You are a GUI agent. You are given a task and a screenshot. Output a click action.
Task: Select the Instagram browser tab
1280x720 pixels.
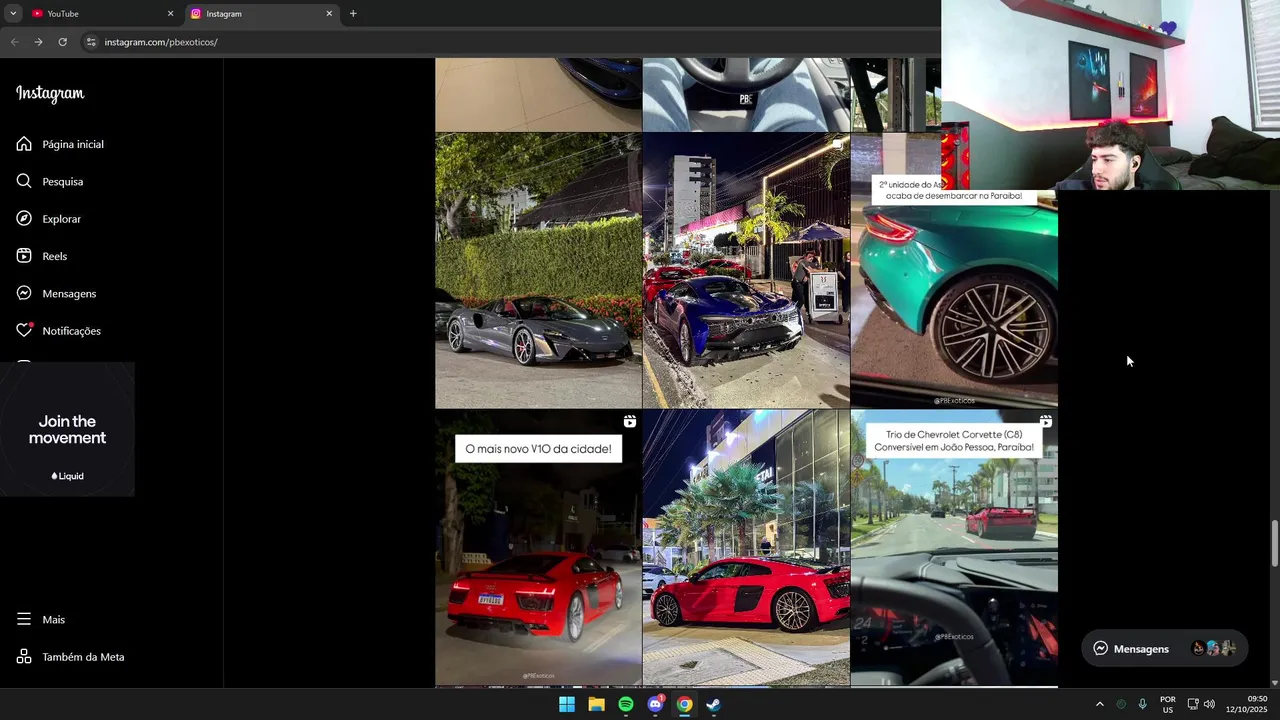coord(260,14)
